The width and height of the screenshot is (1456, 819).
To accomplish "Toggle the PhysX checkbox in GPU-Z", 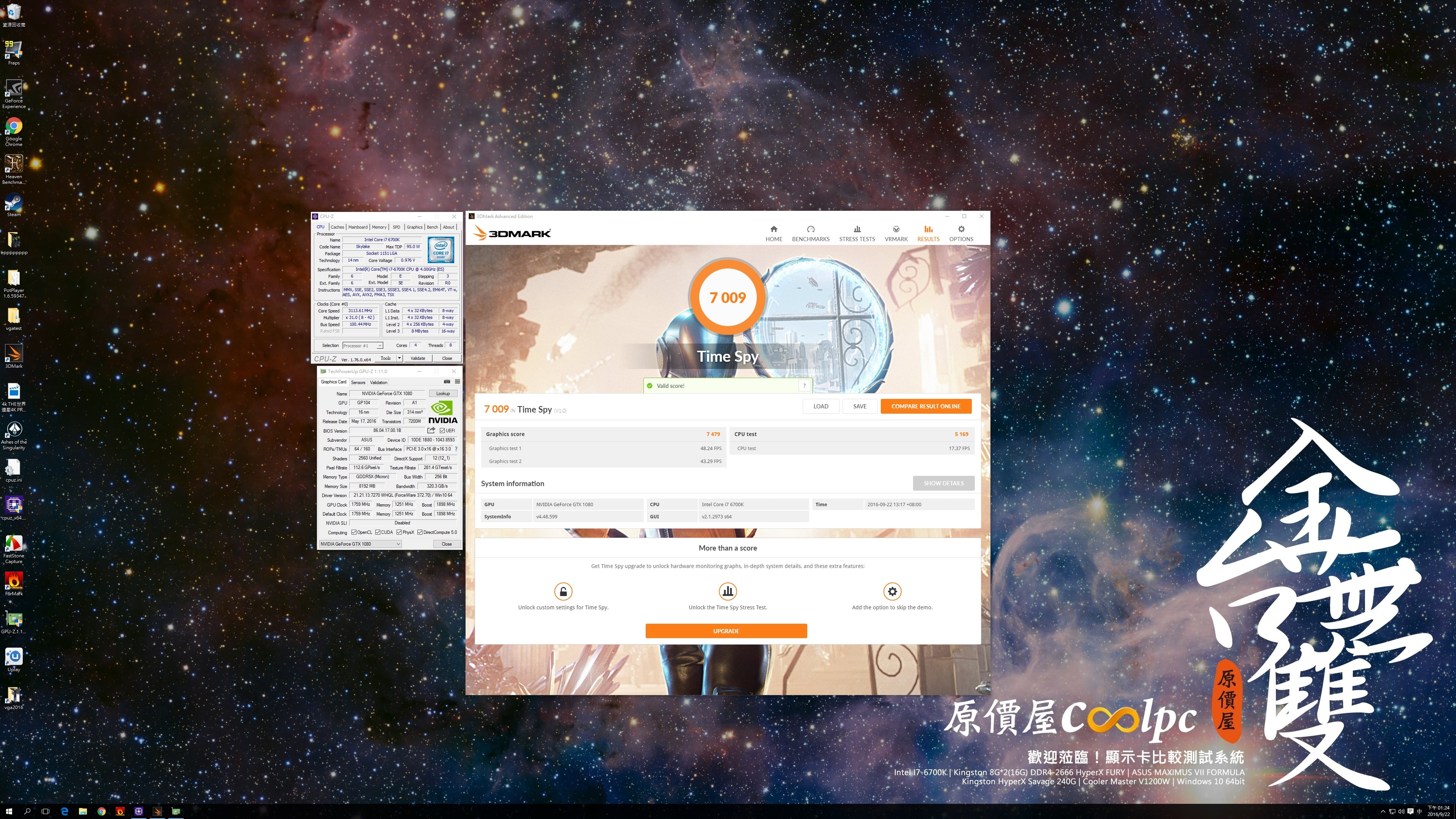I will coord(399,532).
